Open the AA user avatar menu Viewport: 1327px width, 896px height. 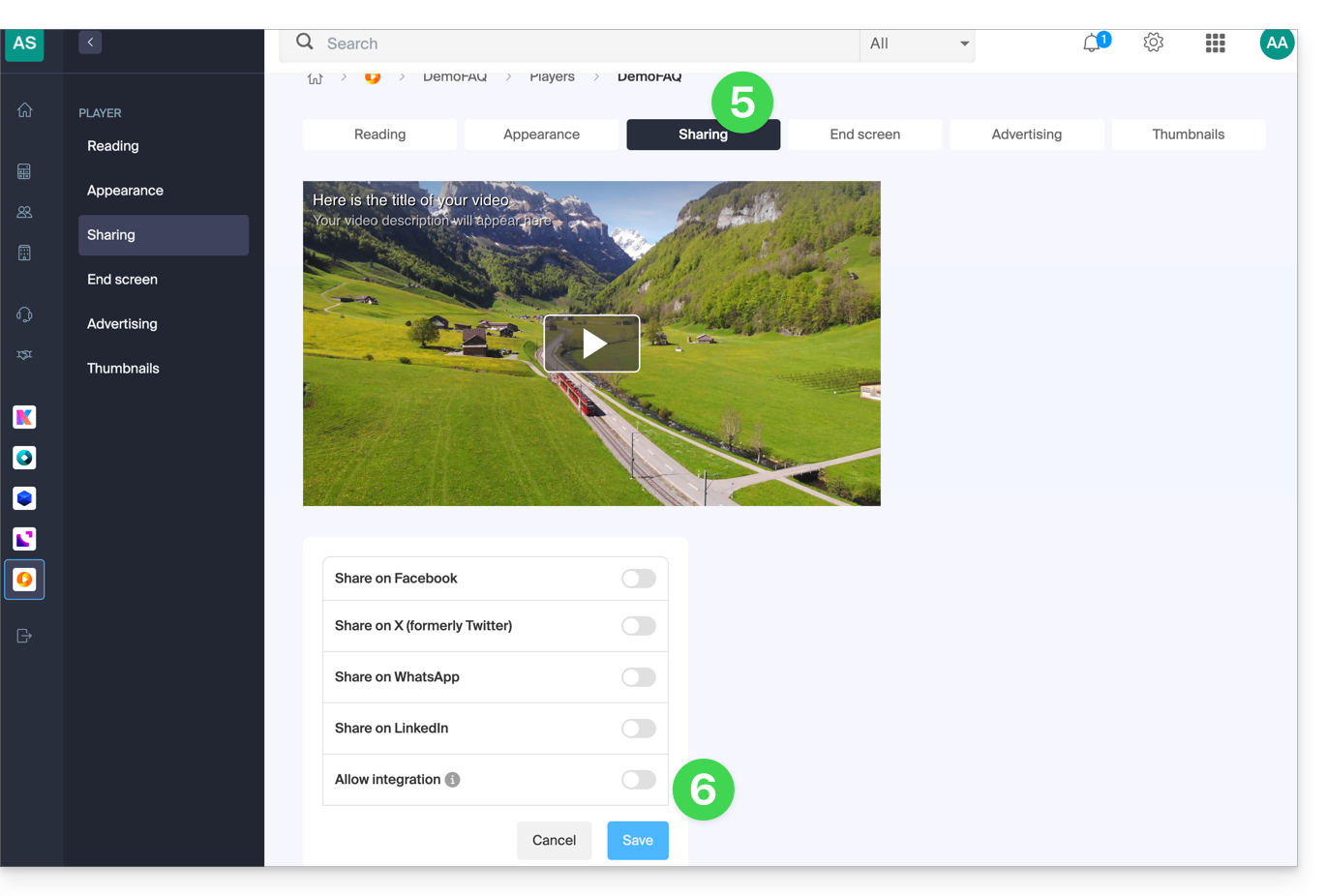coord(1276,44)
